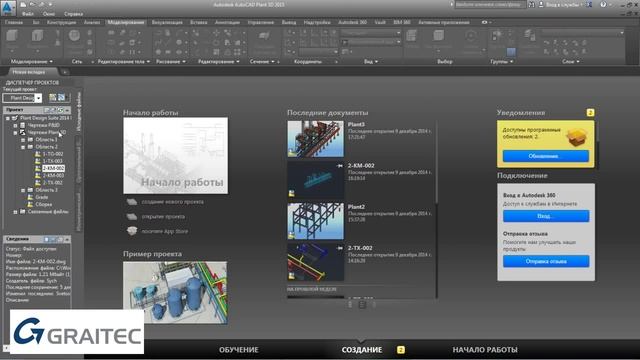Click the Отправка отзыва button
The width and height of the screenshot is (640, 360).
(x=546, y=261)
